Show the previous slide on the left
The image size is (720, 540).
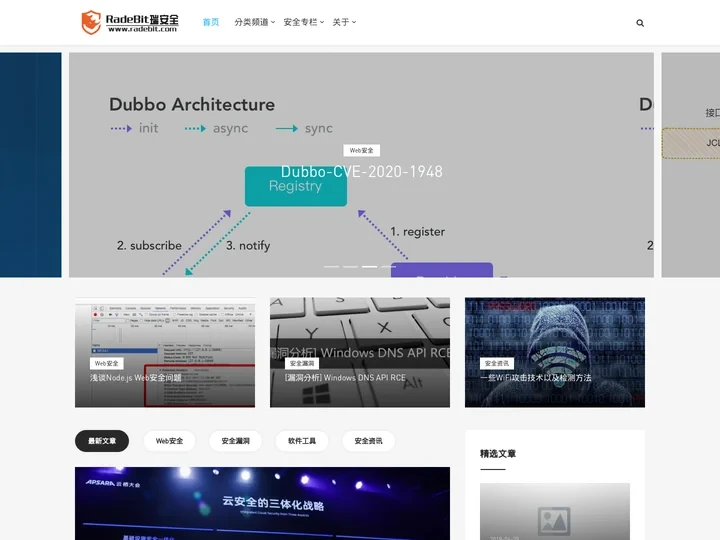click(x=30, y=165)
